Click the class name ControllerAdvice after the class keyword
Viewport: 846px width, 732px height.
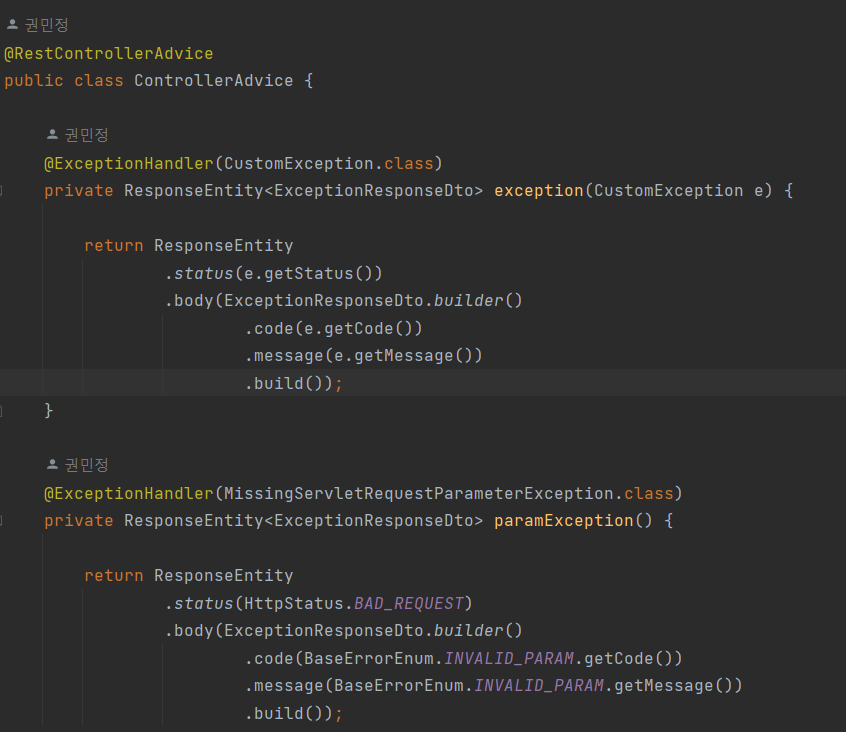pos(214,81)
